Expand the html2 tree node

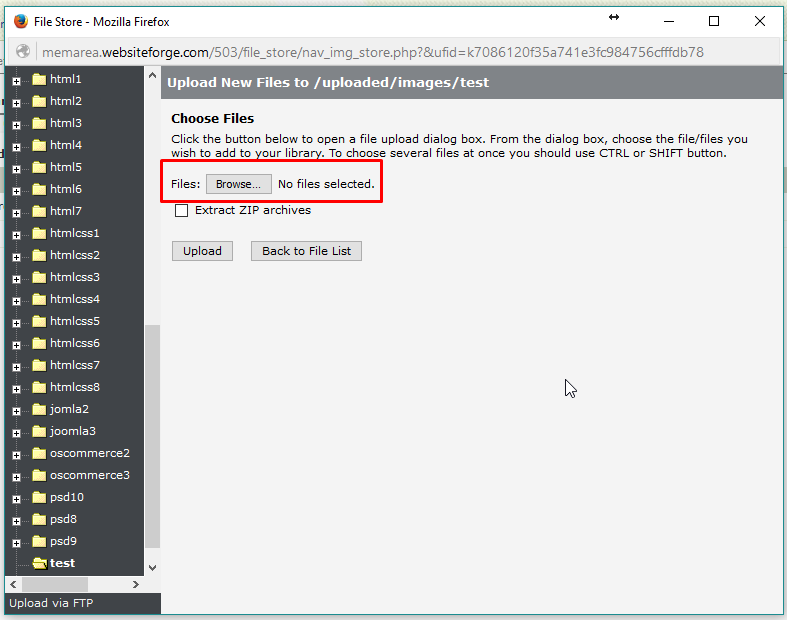pyautogui.click(x=17, y=103)
